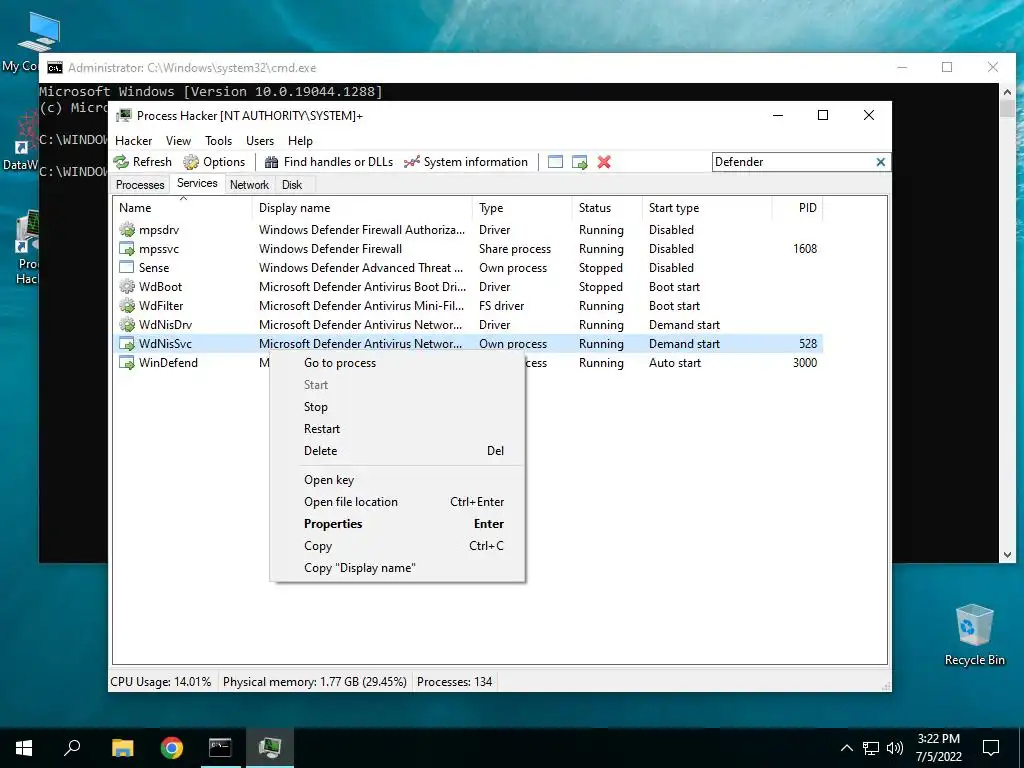The width and height of the screenshot is (1024, 768).
Task: Click the Windows Defender Firewall display name
Action: click(330, 249)
